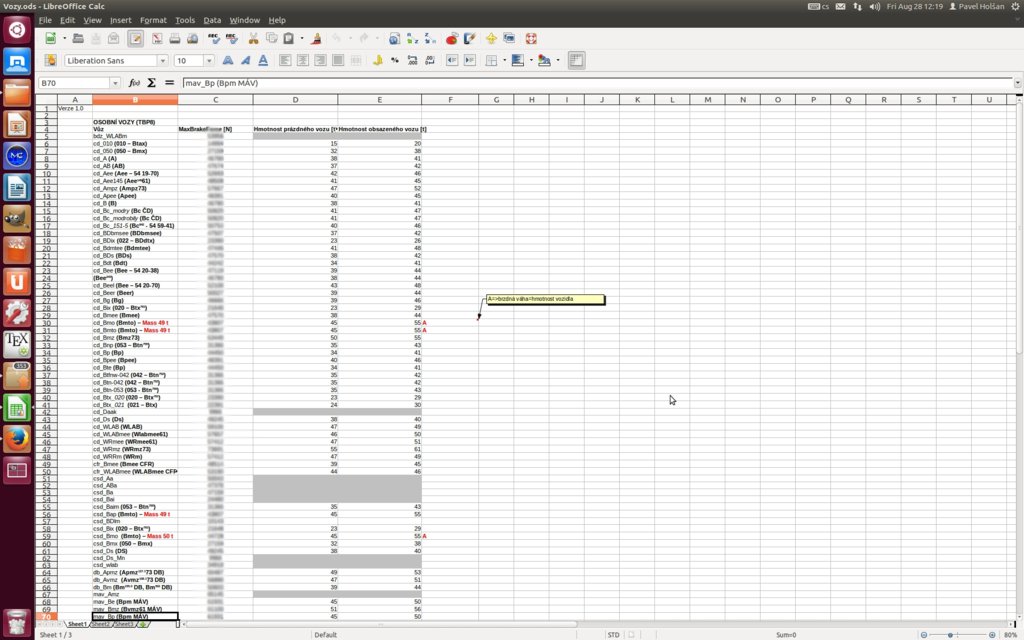The image size is (1024, 640).
Task: Toggle Edit File mode icon
Action: click(x=135, y=39)
